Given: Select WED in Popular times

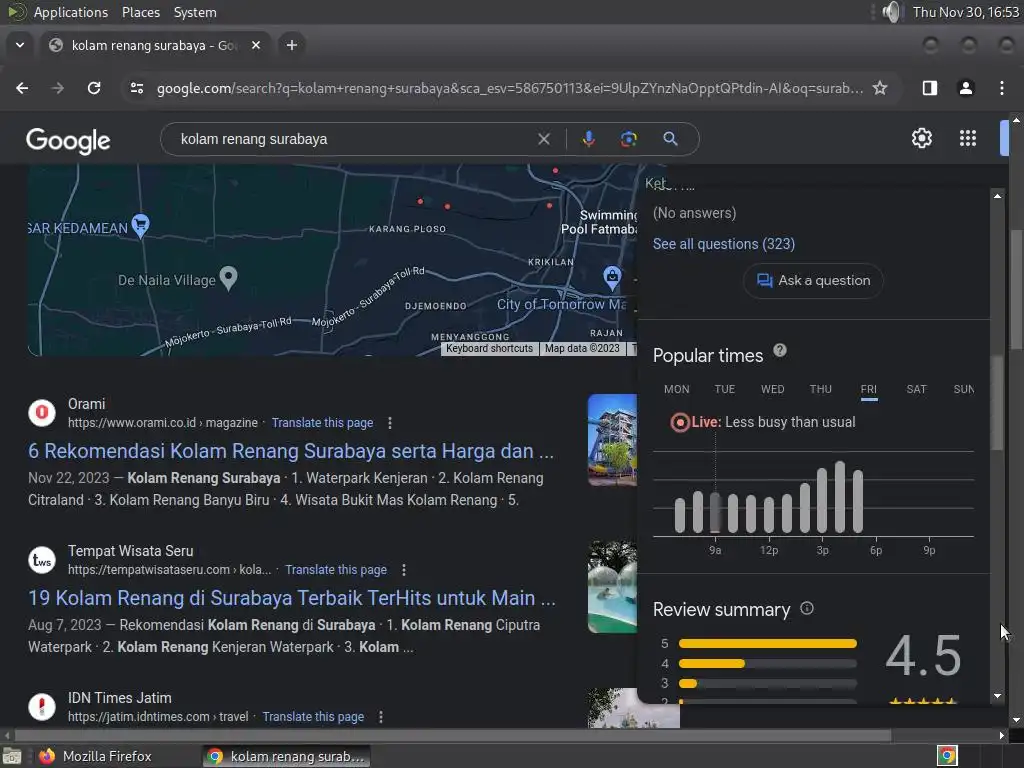Looking at the screenshot, I should pyautogui.click(x=773, y=389).
